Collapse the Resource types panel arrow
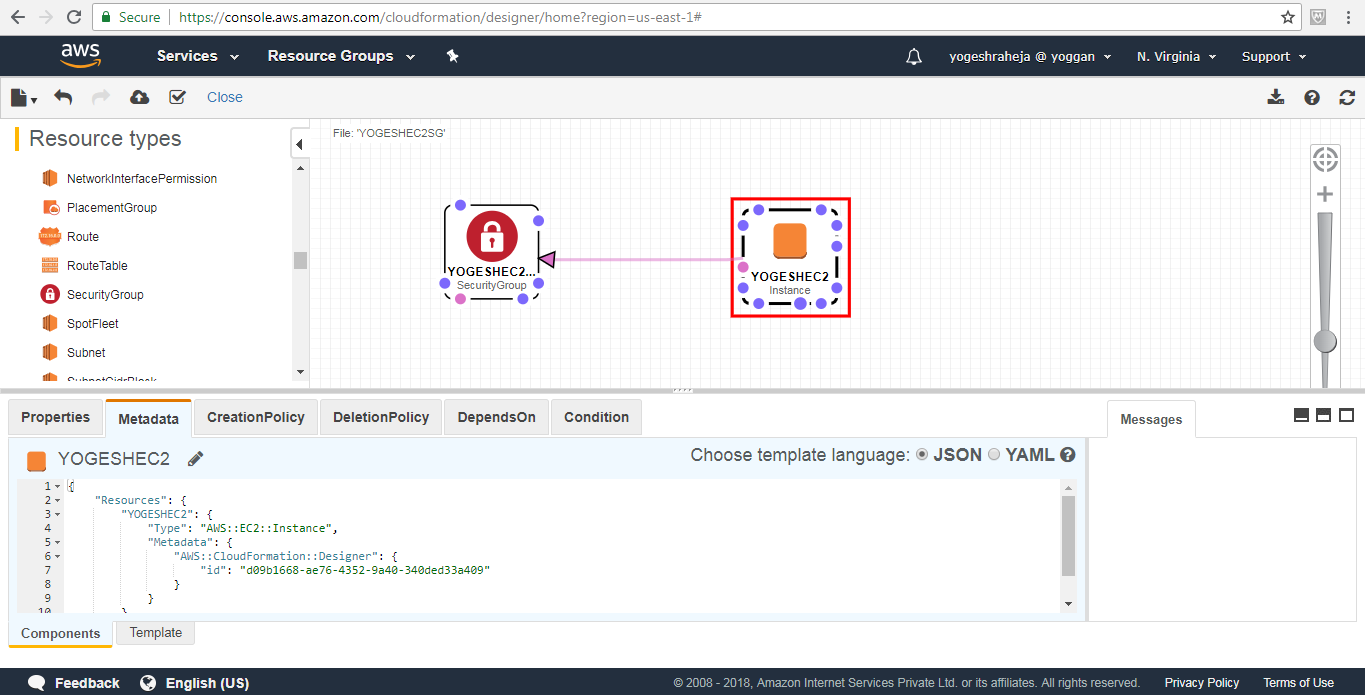Screen dimensions: 1365x695 click(299, 144)
